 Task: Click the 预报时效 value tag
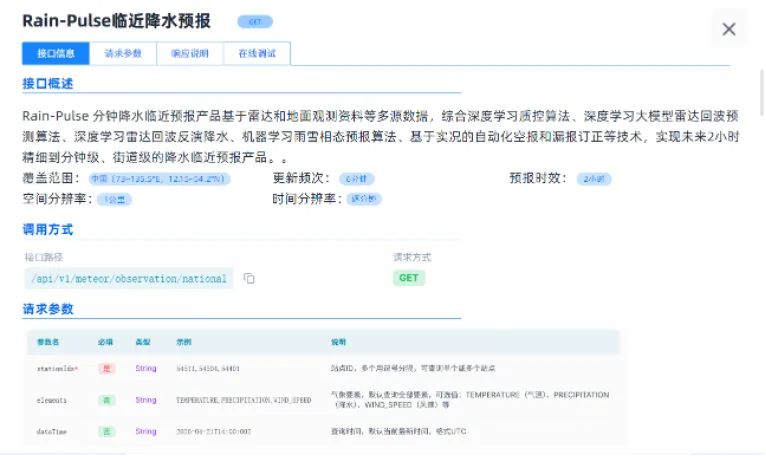click(x=594, y=179)
